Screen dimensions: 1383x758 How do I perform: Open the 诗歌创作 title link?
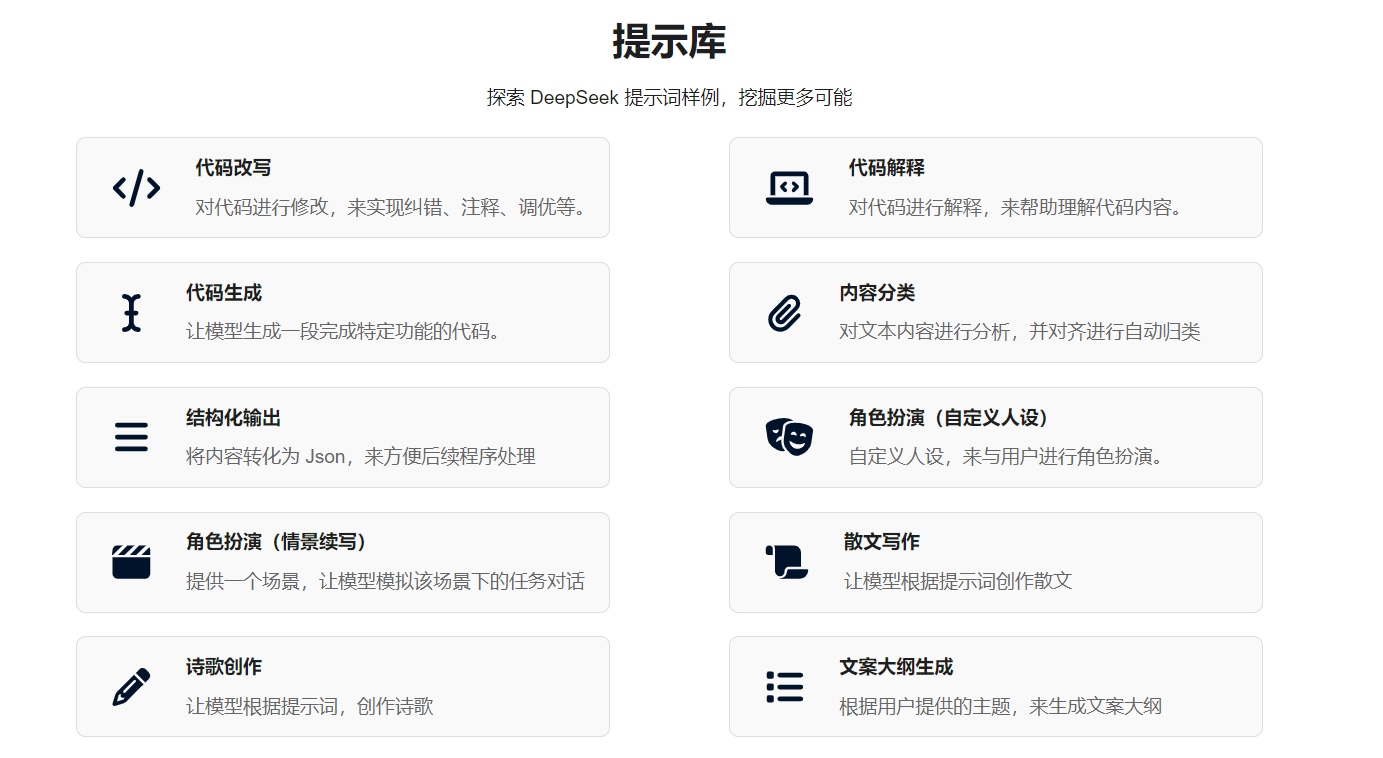click(x=224, y=667)
